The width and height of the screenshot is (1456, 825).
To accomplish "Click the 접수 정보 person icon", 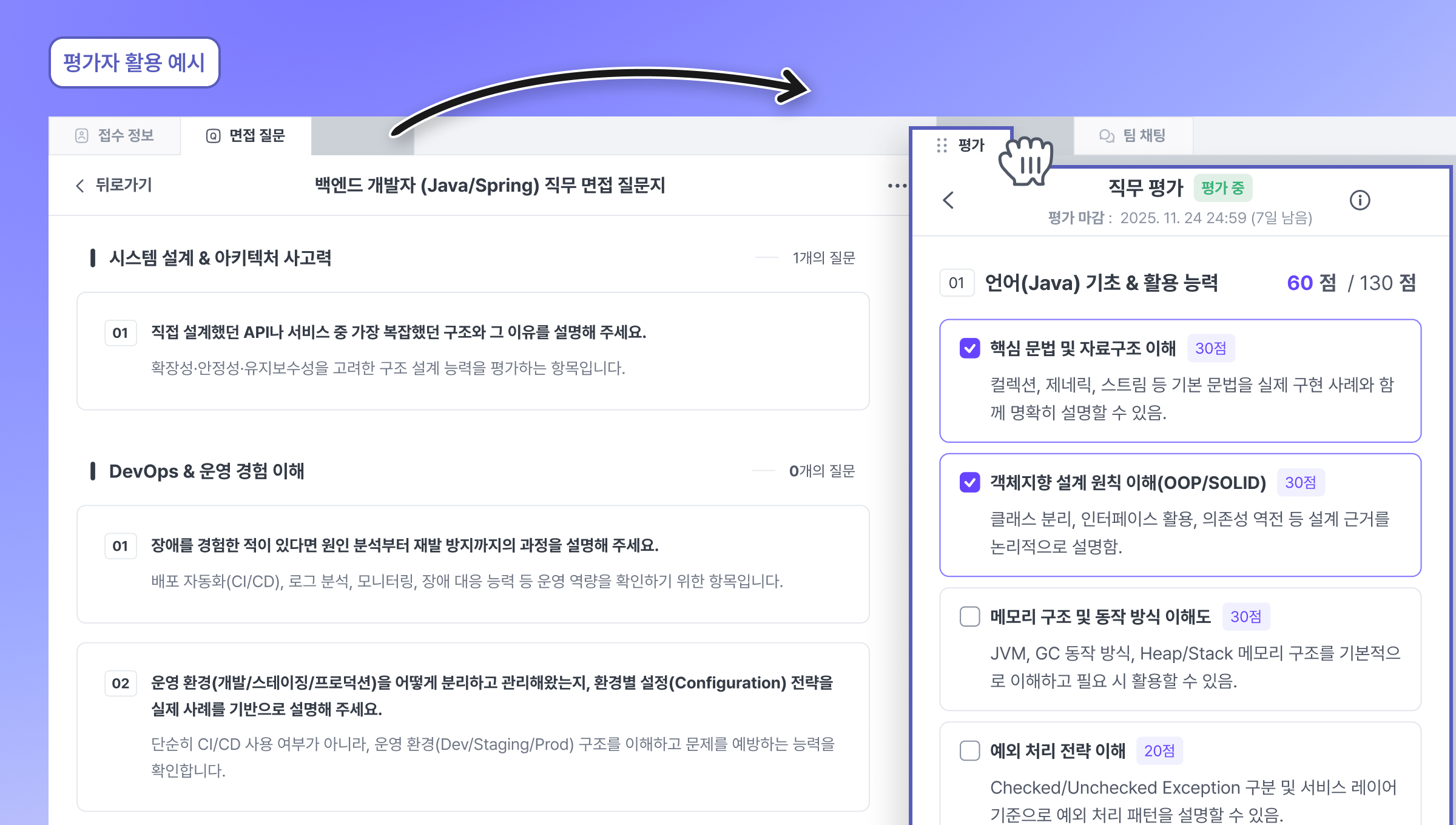I will pos(82,135).
